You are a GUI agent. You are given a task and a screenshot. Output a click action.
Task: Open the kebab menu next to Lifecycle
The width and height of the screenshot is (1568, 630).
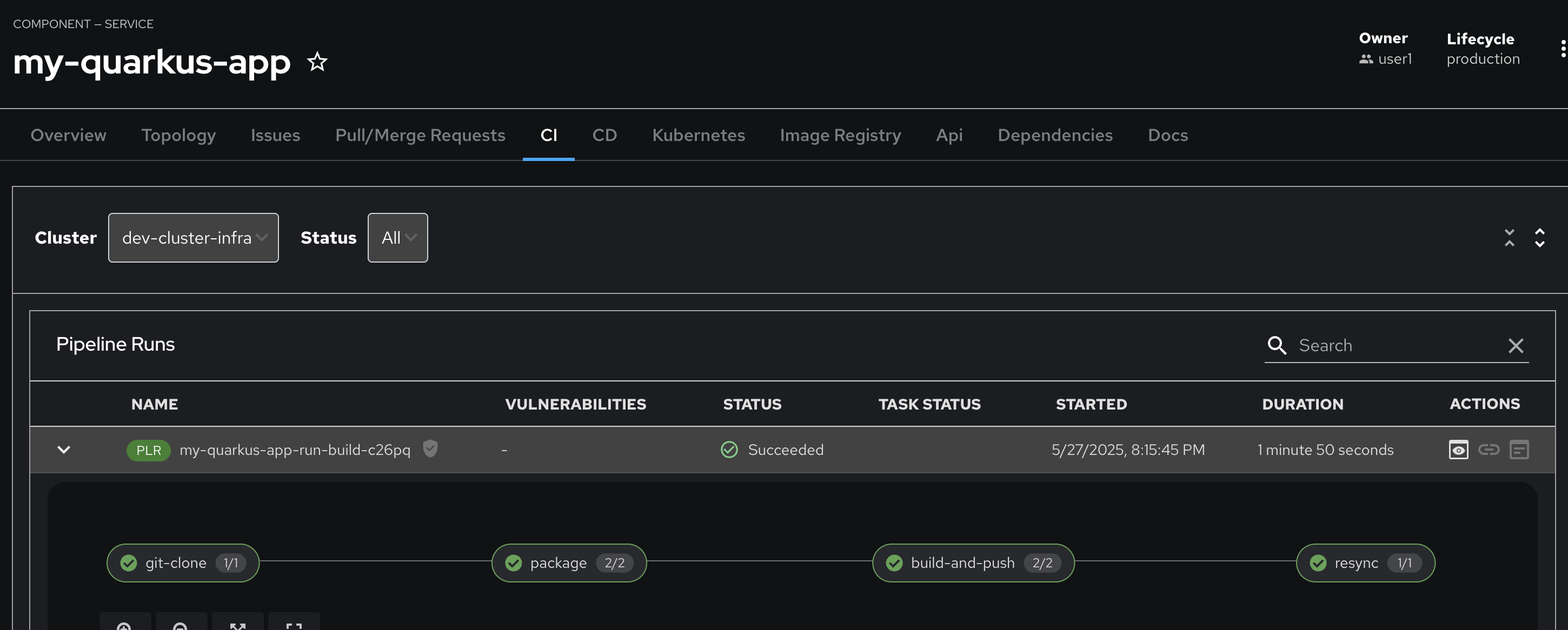[1563, 49]
